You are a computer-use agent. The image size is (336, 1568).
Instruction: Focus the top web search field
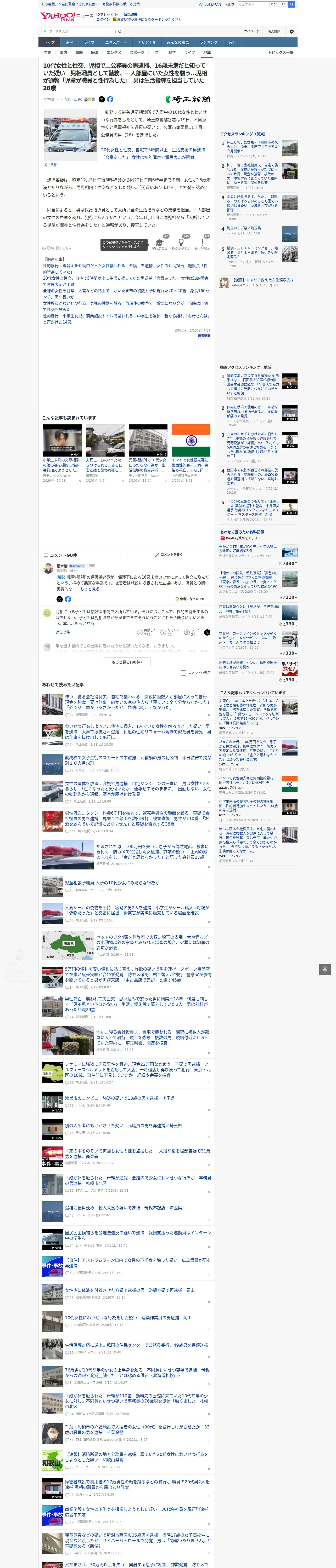click(x=254, y=4)
